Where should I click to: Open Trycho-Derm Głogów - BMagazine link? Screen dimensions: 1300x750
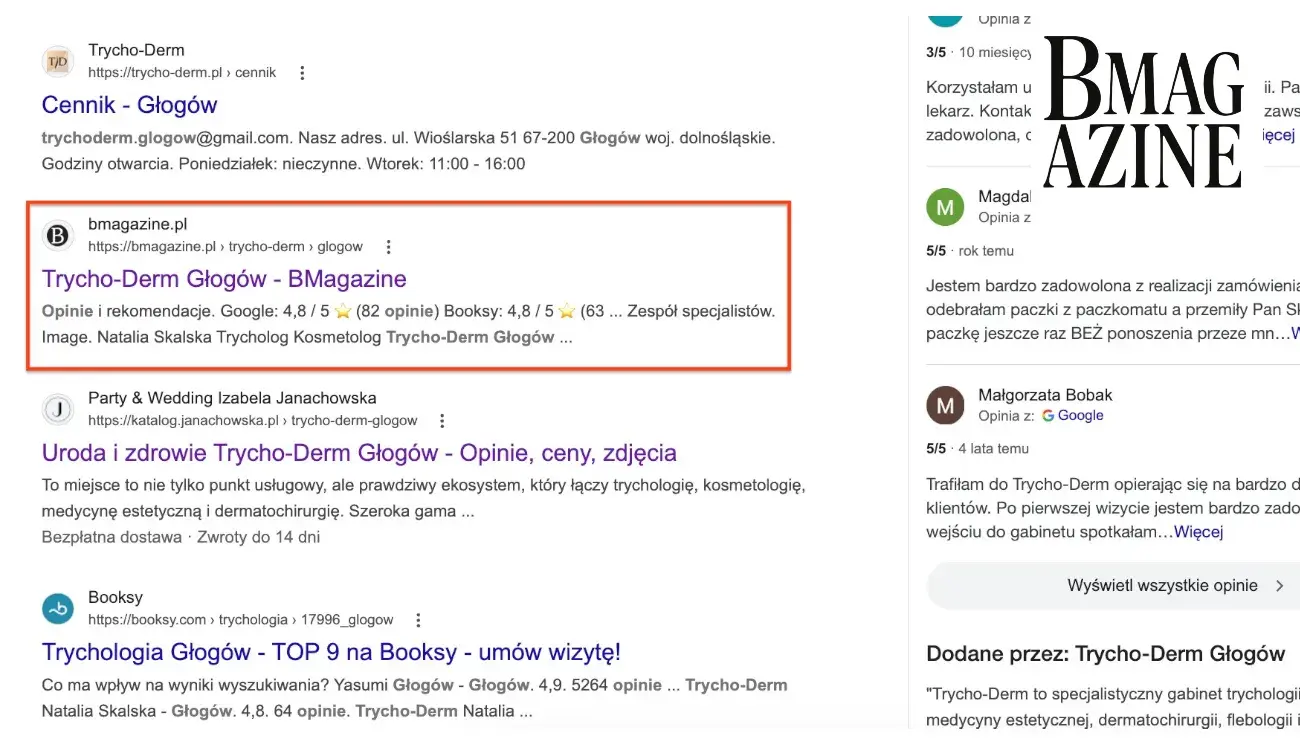point(224,279)
